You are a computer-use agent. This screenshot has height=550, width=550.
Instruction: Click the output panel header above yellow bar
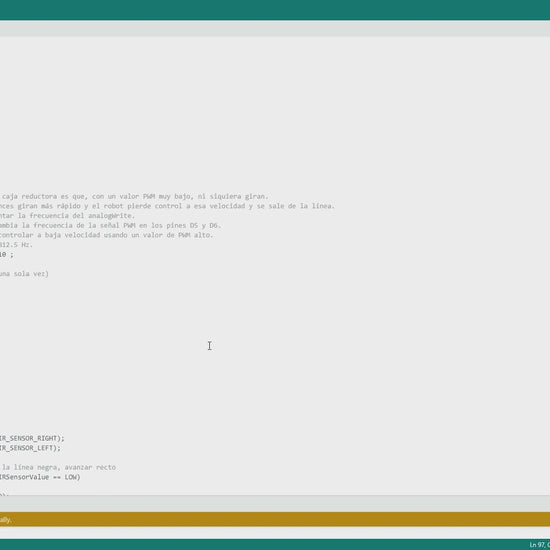click(x=275, y=504)
